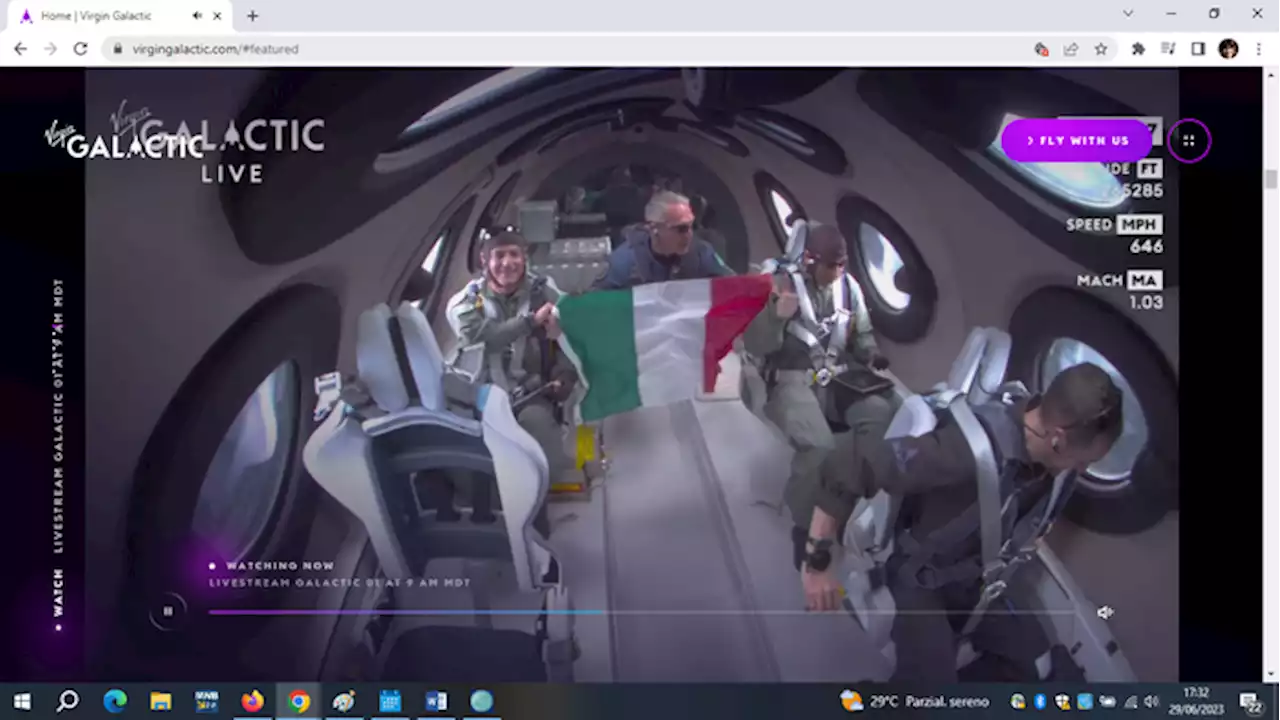The height and width of the screenshot is (720, 1280).
Task: Click the Virgin Galactic logo
Action: coord(125,141)
